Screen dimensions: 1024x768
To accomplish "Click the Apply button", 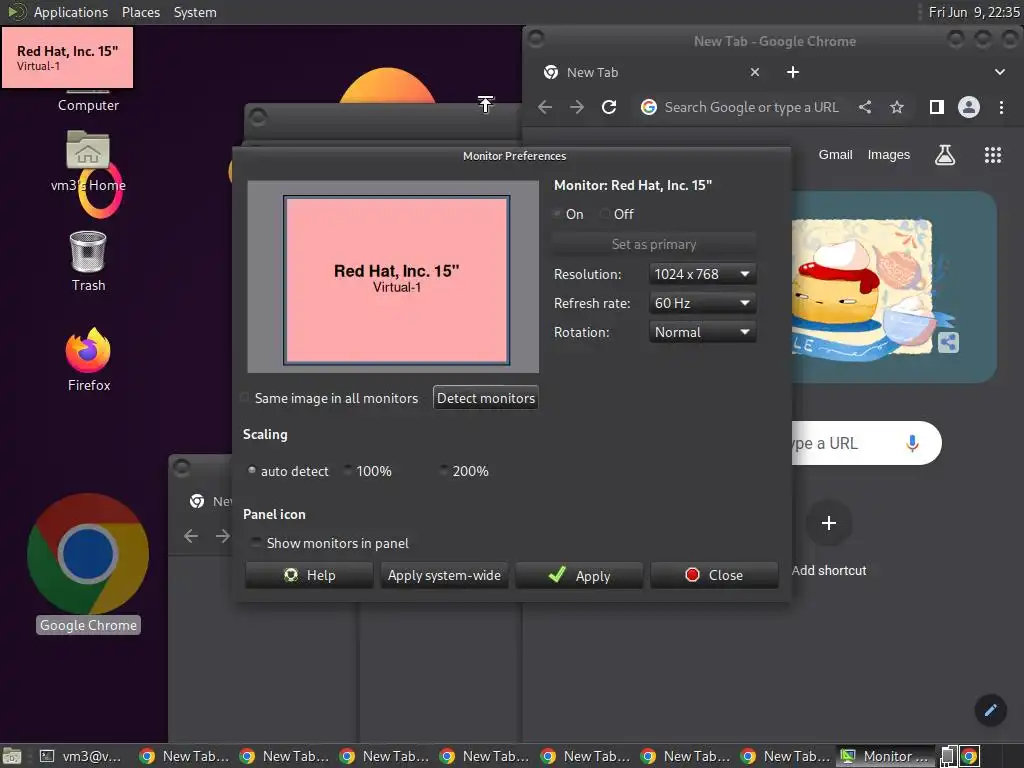I will point(579,575).
